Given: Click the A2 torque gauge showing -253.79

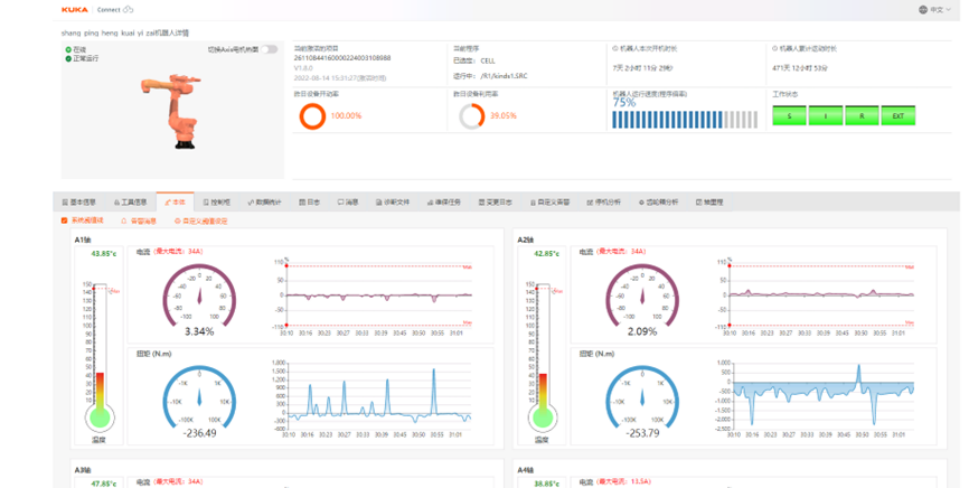Looking at the screenshot, I should pos(642,397).
